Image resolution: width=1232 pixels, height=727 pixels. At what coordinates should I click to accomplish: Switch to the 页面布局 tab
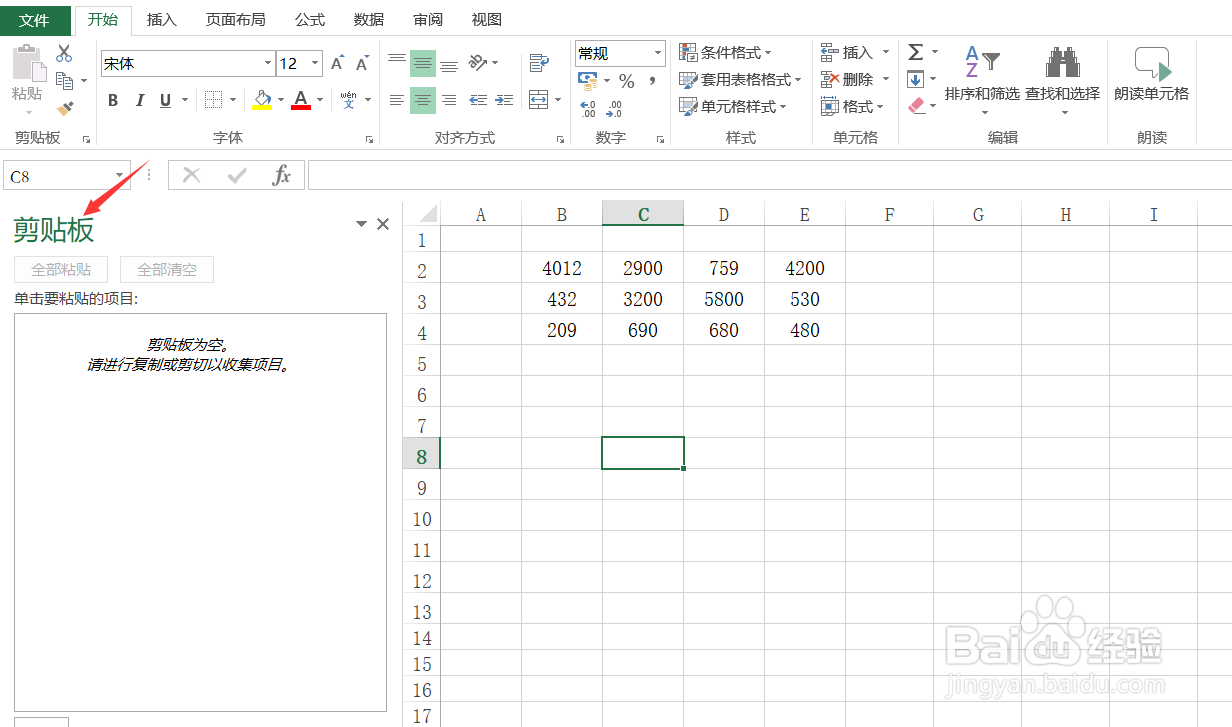coord(235,20)
